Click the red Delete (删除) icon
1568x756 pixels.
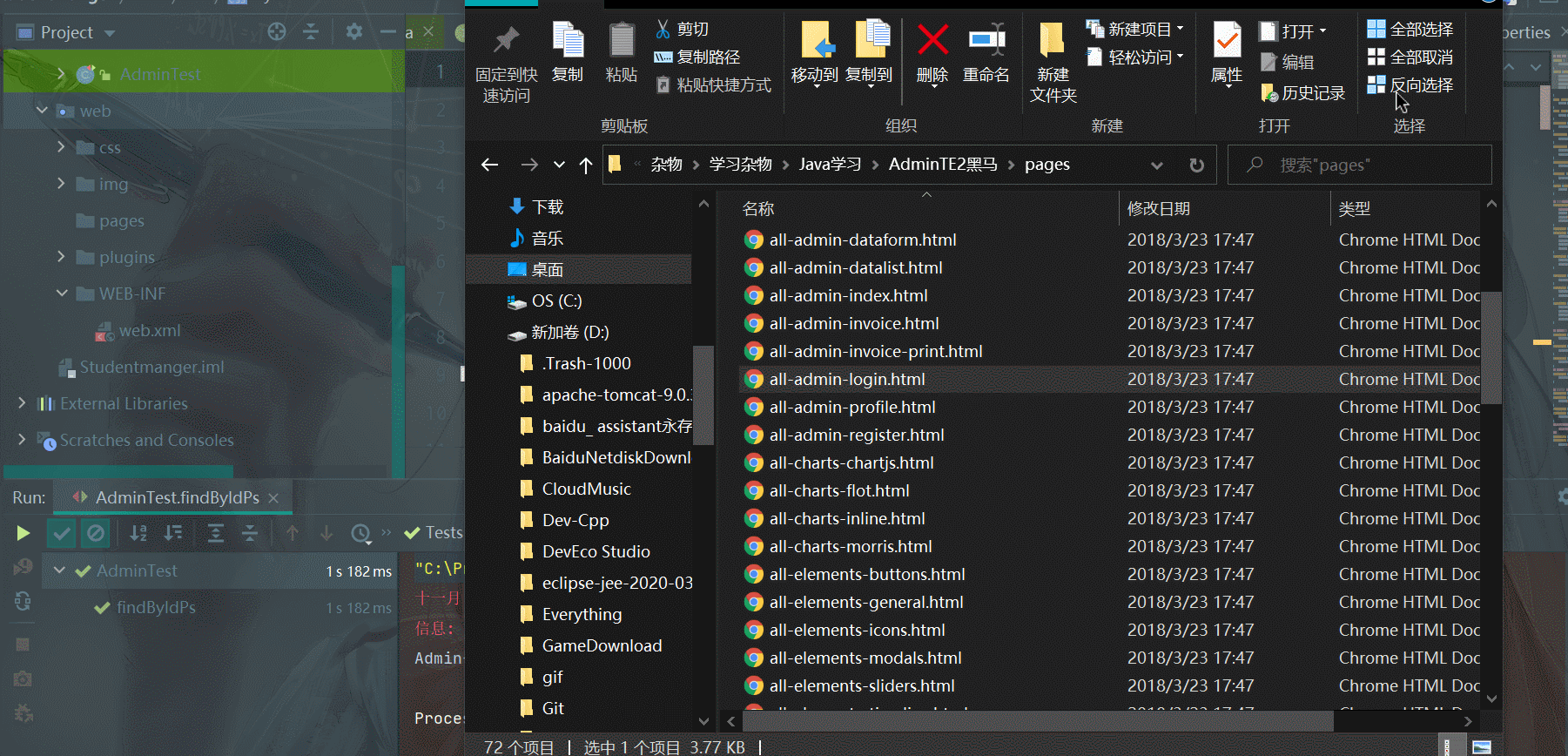pos(932,40)
